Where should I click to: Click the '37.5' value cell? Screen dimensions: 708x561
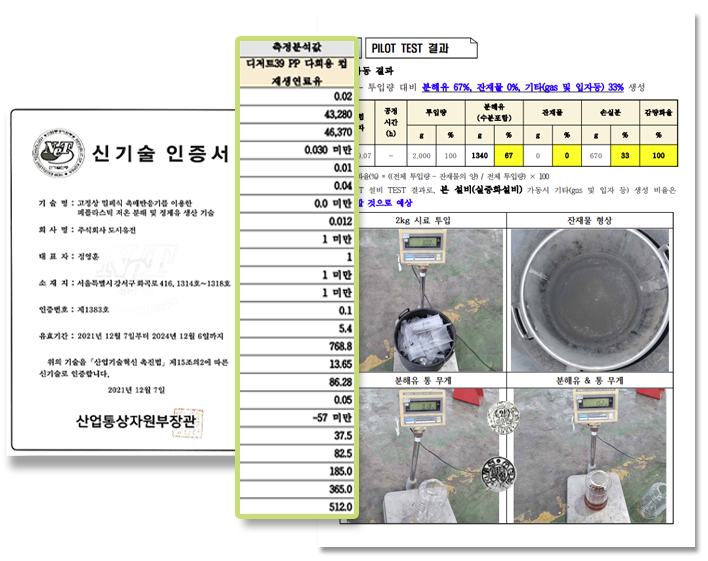(x=297, y=435)
